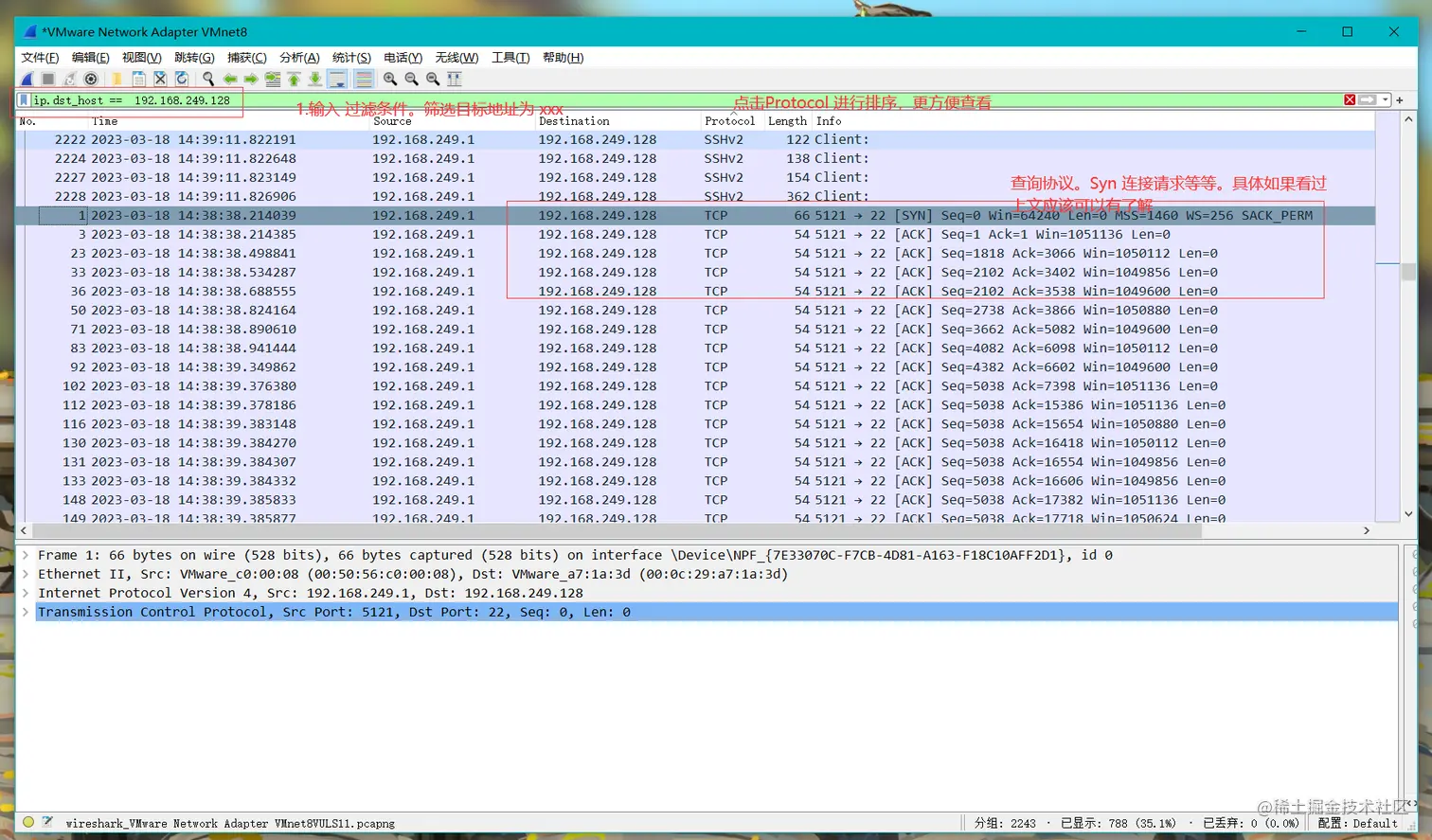Zoom in the packet text
The width and height of the screenshot is (1432, 840).
click(x=390, y=80)
